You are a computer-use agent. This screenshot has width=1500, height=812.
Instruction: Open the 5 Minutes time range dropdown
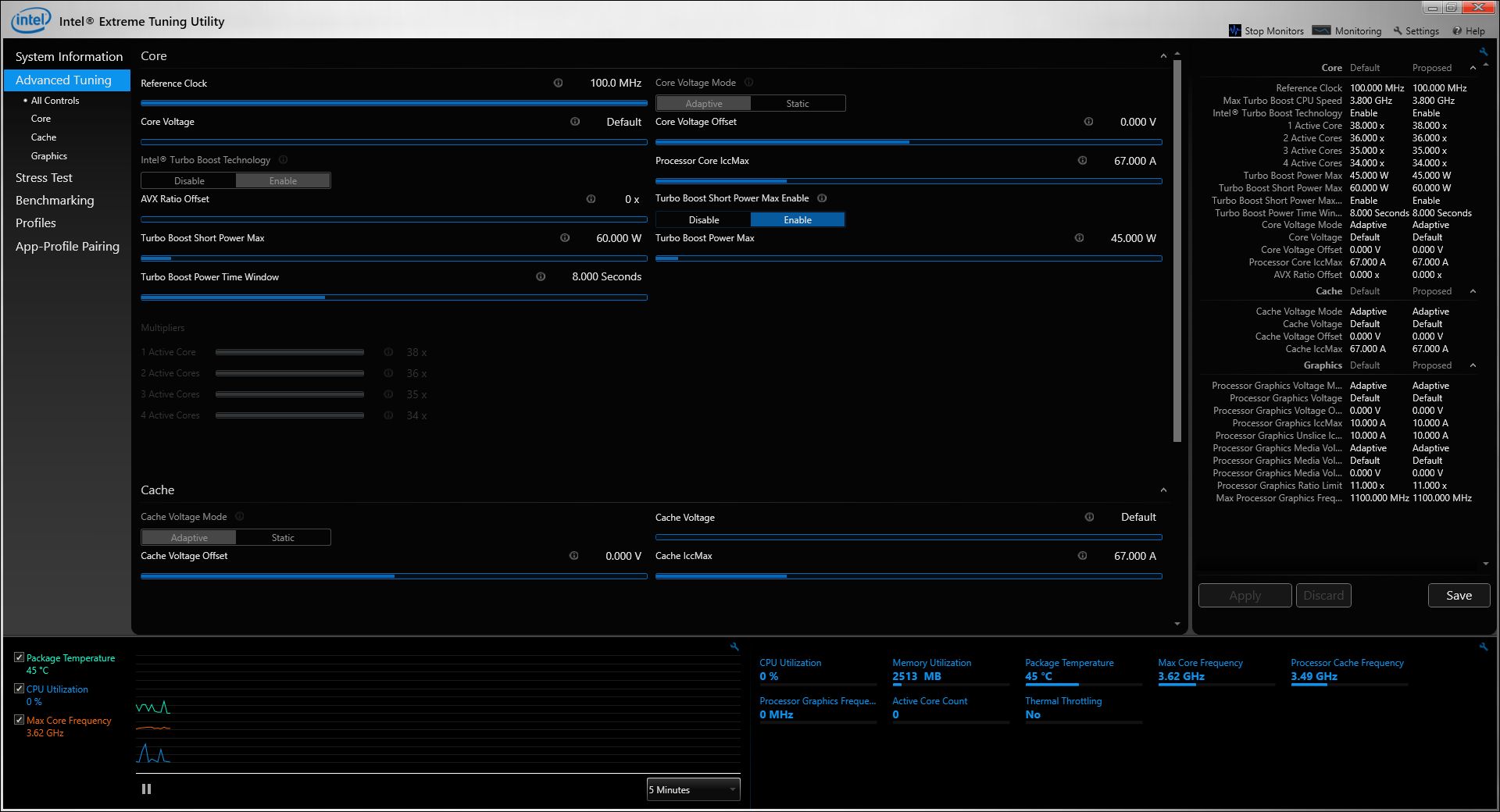[693, 789]
